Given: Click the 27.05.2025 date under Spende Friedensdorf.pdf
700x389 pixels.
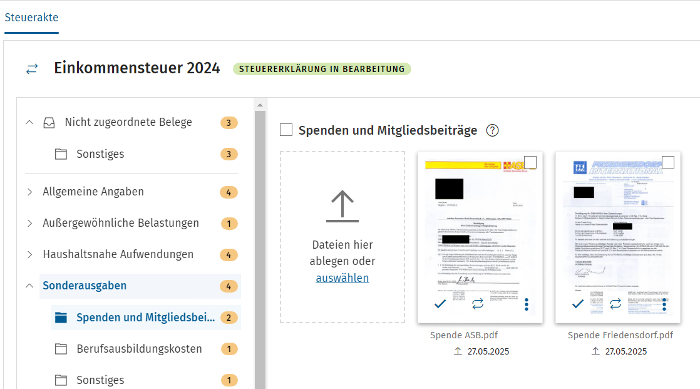Looking at the screenshot, I should click(x=626, y=351).
